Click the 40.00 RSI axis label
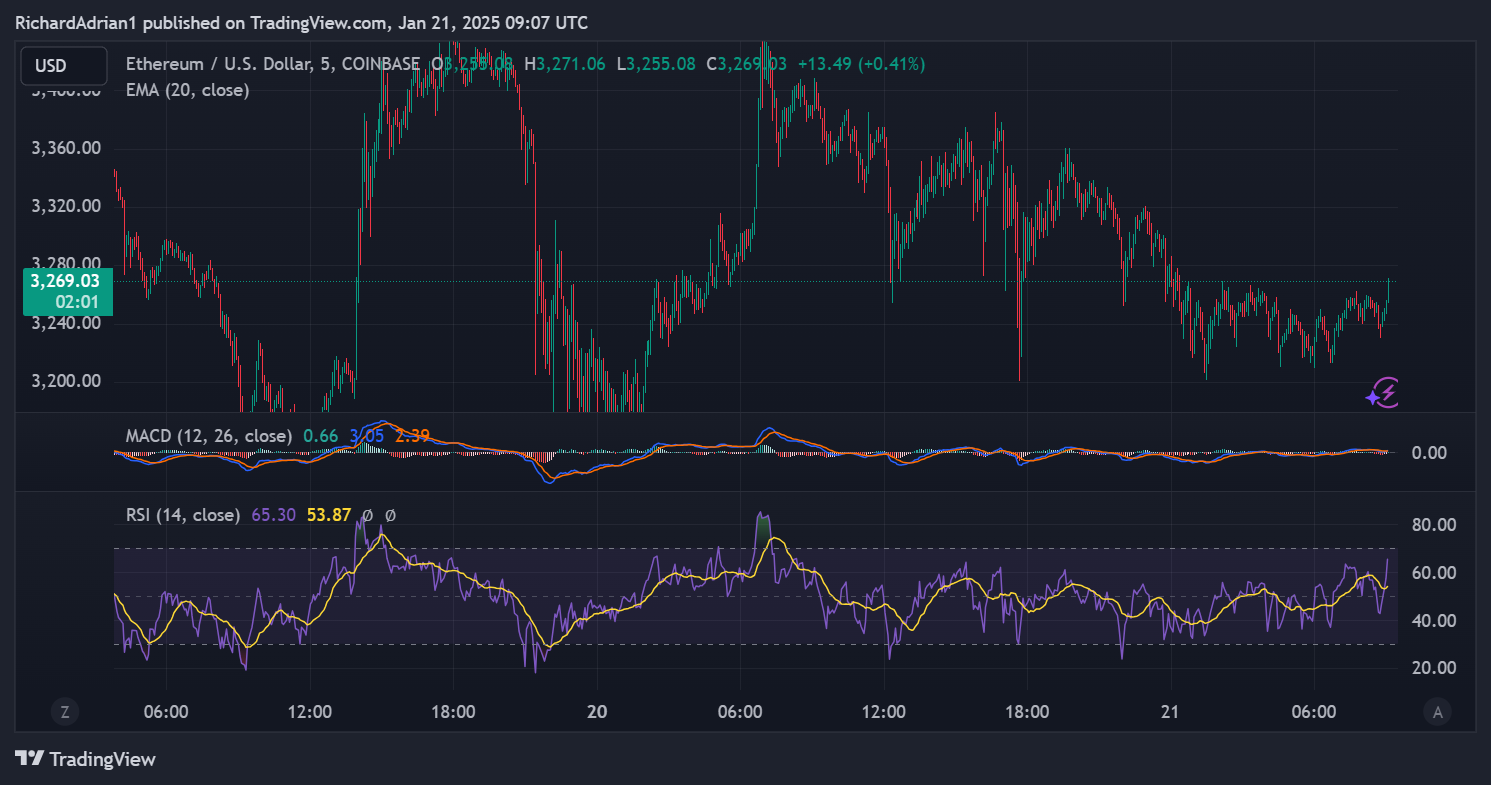This screenshot has height=785, width=1491. tap(1434, 620)
